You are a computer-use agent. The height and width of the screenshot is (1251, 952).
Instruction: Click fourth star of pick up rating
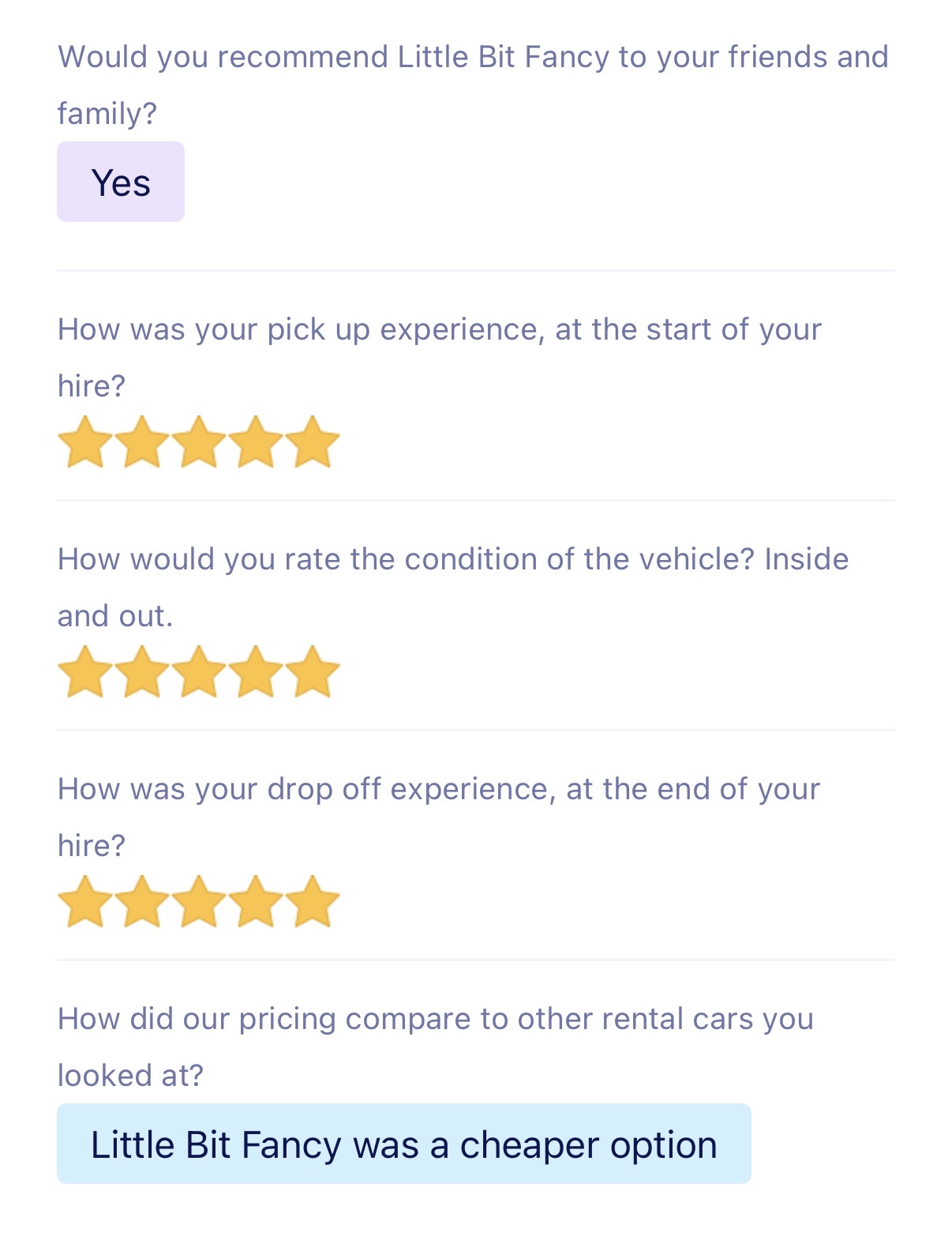[256, 442]
